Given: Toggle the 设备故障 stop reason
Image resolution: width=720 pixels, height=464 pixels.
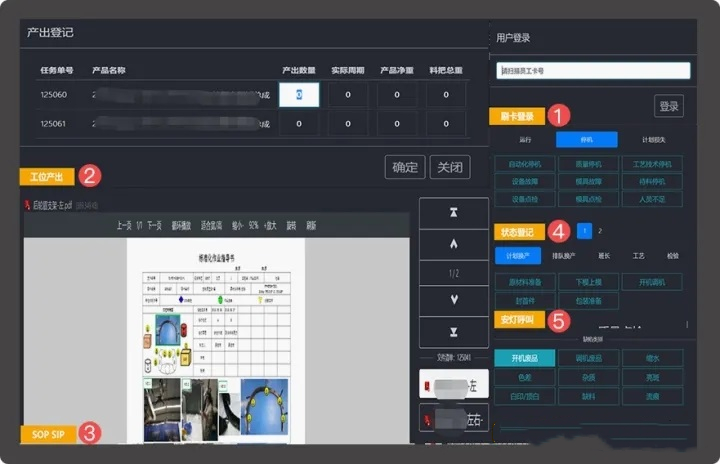Looking at the screenshot, I should [524, 182].
